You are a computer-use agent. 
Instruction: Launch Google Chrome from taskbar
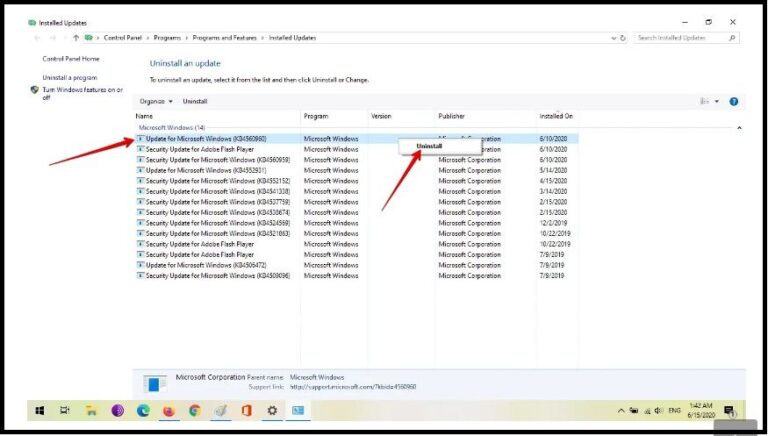tap(195, 411)
